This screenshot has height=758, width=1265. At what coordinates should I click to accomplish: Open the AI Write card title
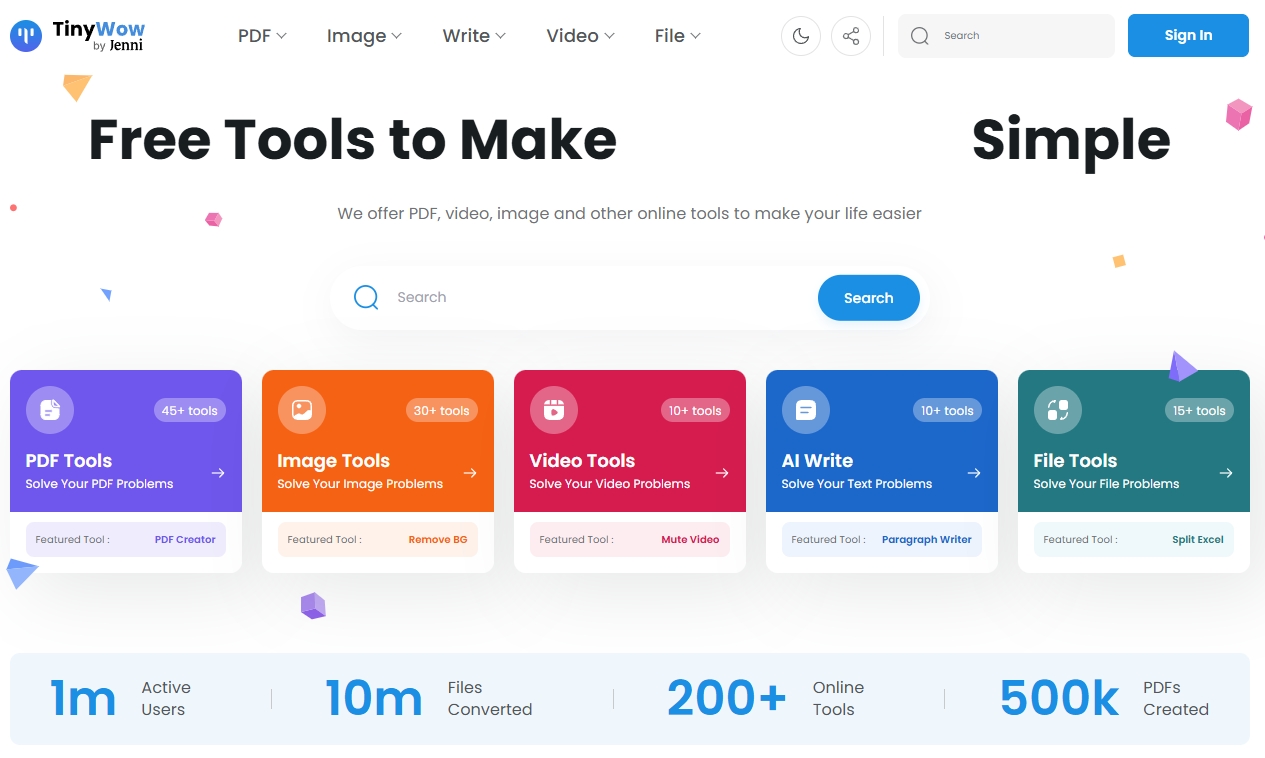click(x=817, y=461)
